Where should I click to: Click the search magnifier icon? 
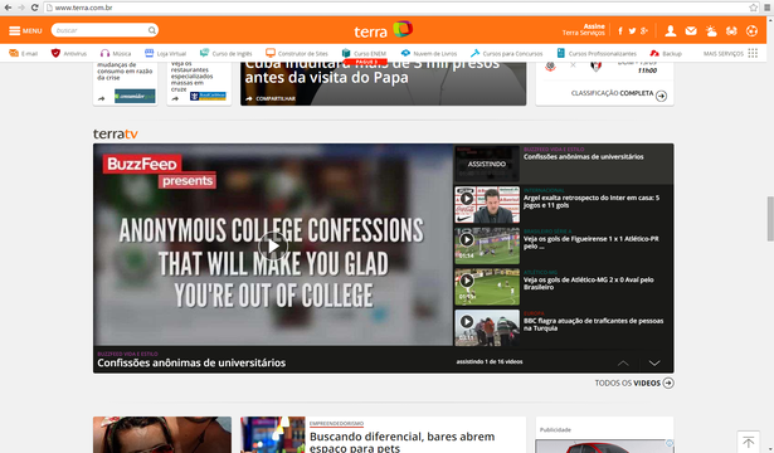[x=151, y=31]
